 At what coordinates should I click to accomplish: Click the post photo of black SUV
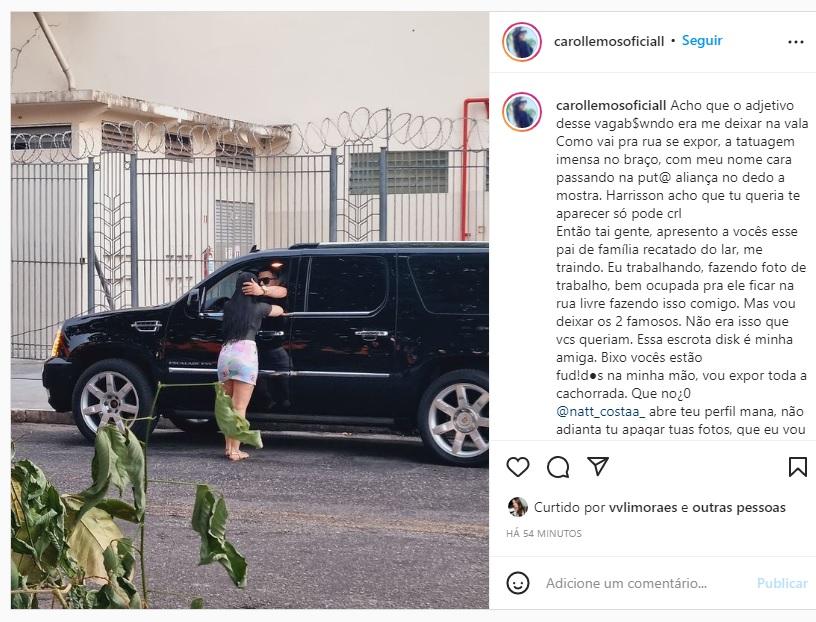tap(250, 310)
